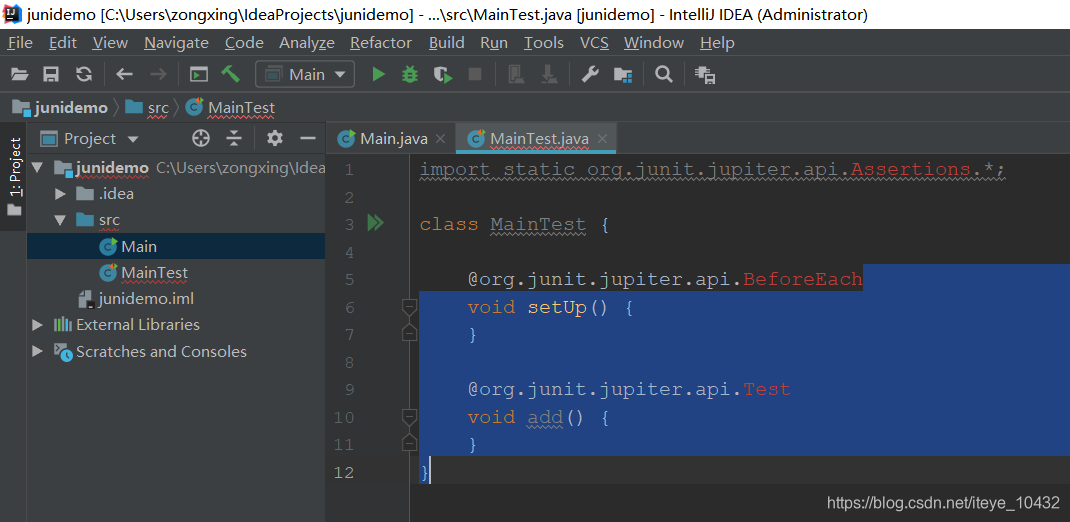
Task: Click fold end marker on line 7
Action: coord(409,333)
